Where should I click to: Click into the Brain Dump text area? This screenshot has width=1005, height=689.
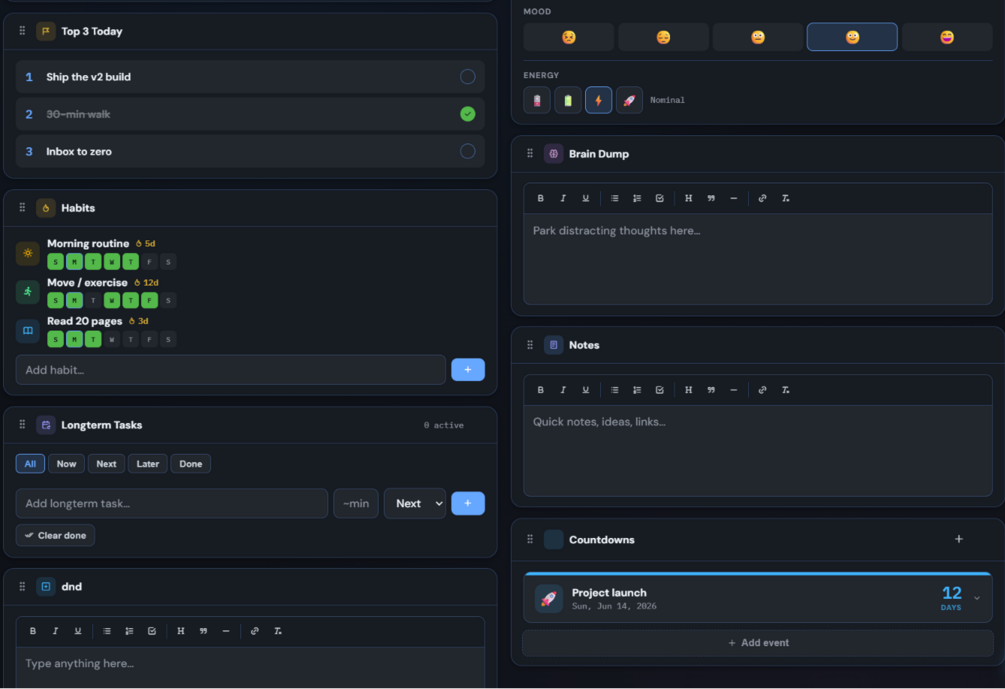(758, 259)
